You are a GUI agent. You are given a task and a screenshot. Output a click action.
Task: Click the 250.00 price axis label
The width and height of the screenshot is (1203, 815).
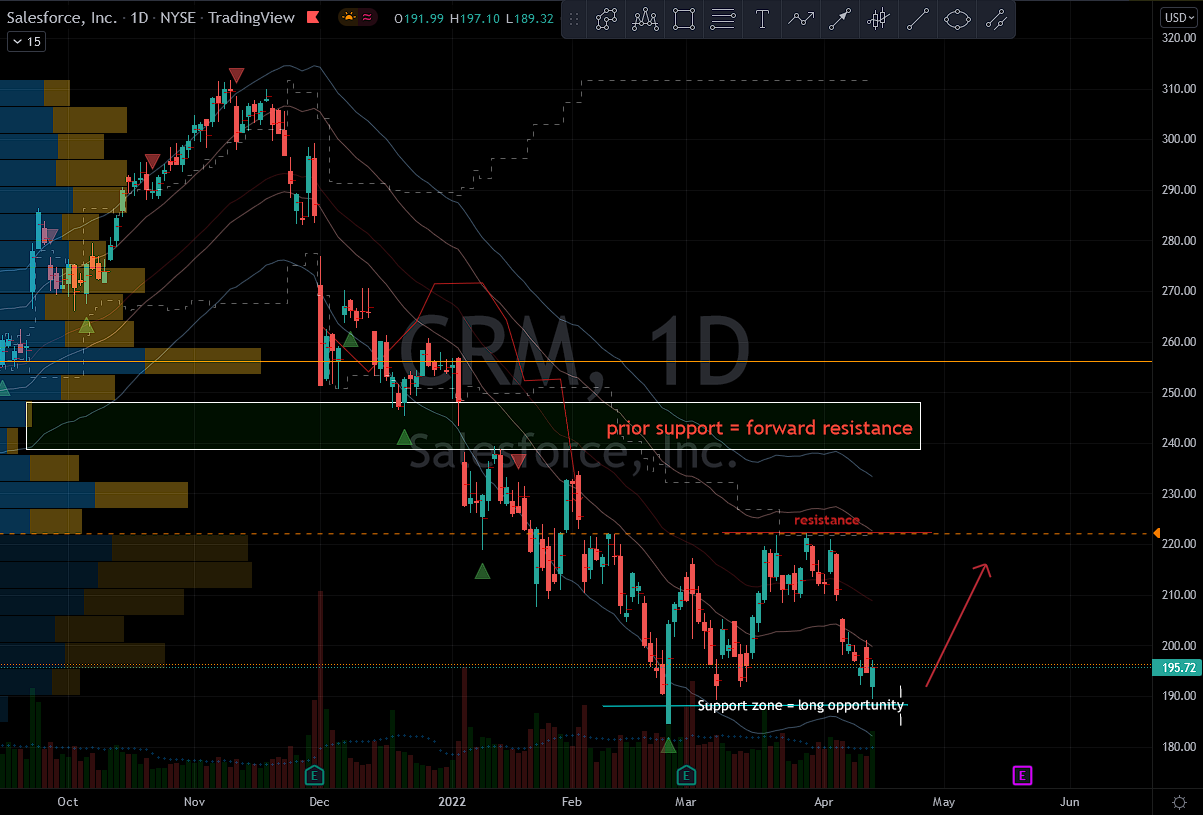[x=1179, y=392]
